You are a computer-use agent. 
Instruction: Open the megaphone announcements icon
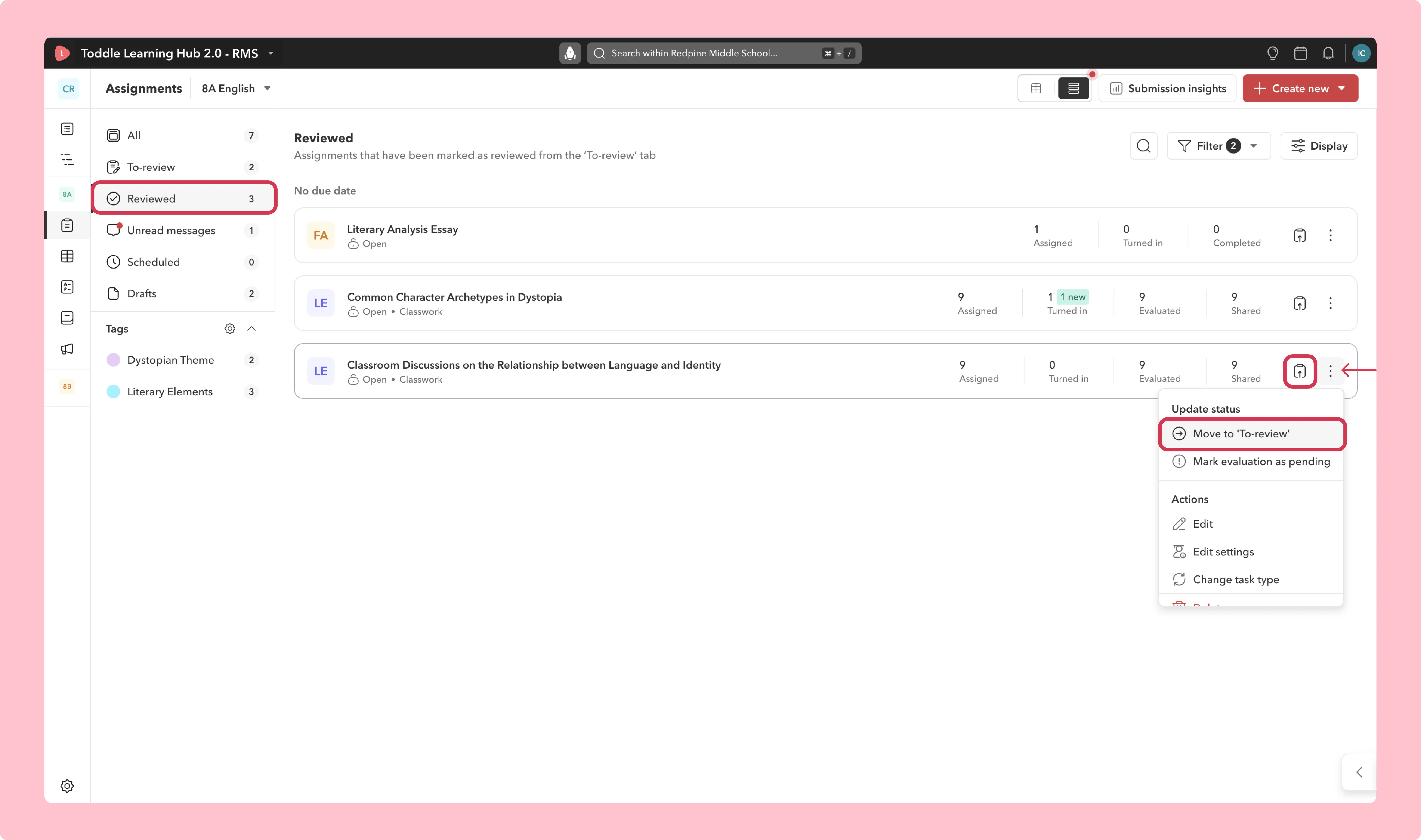coord(67,349)
